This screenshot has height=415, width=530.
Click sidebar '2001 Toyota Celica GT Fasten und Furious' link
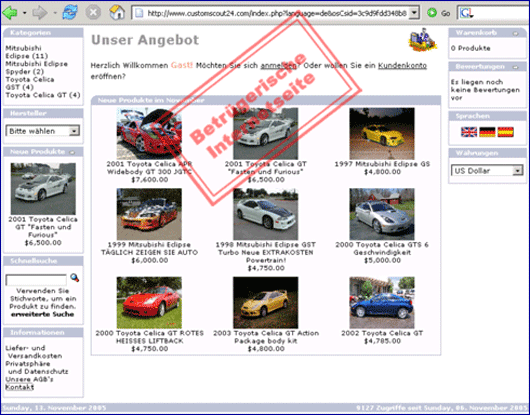pyautogui.click(x=43, y=227)
